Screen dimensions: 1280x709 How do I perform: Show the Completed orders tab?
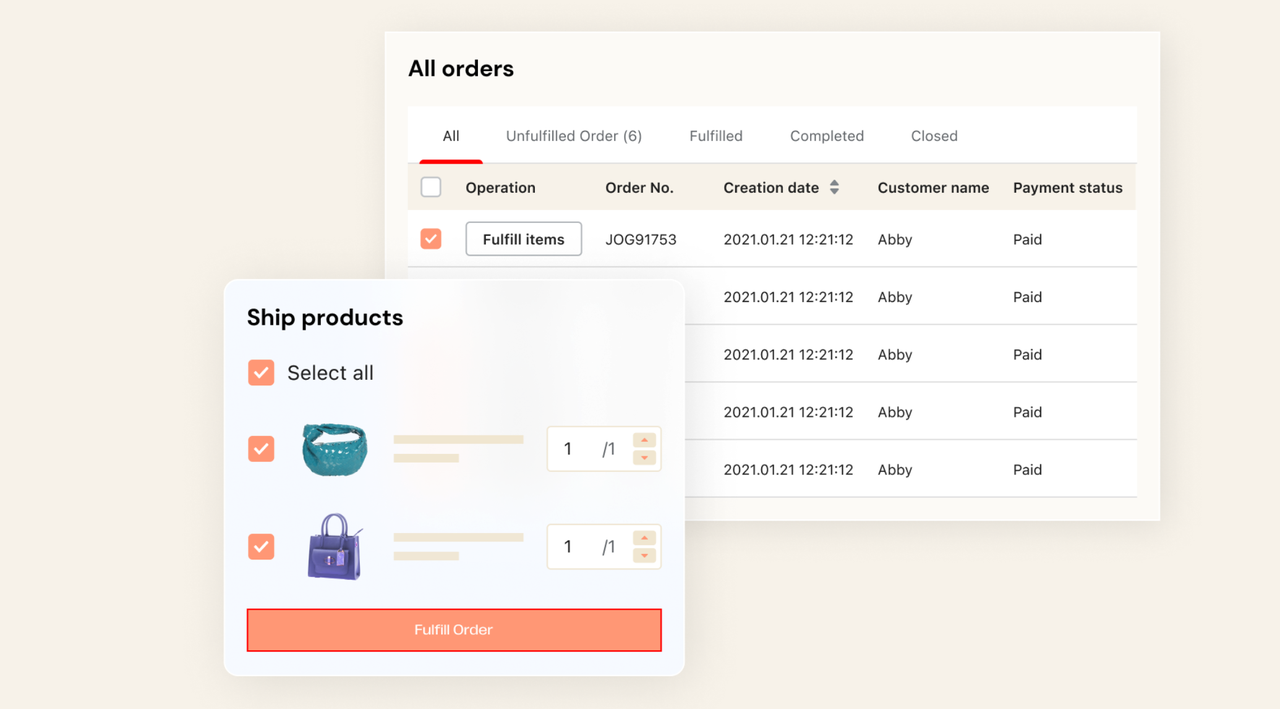point(827,136)
